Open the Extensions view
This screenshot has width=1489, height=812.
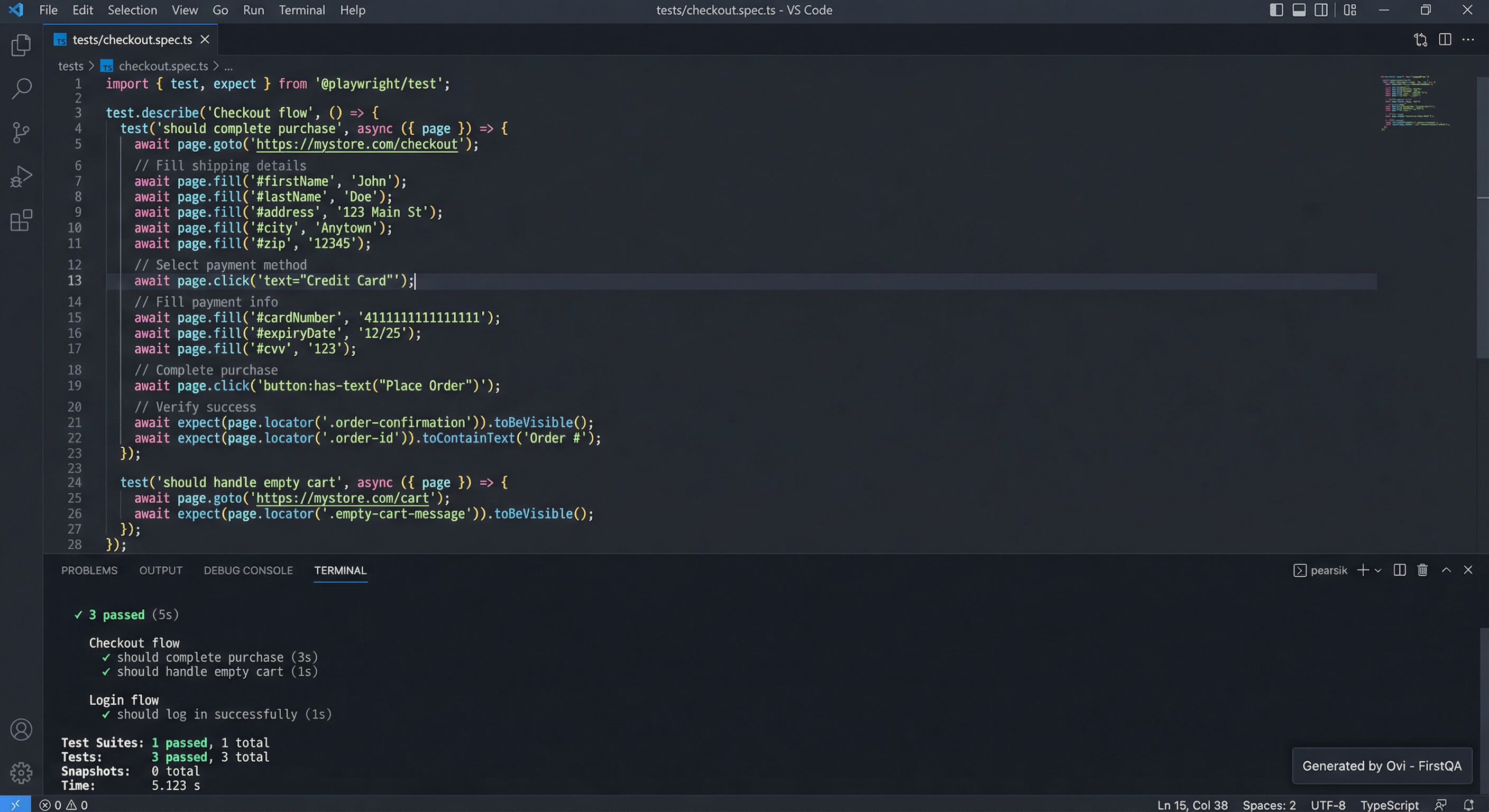(x=21, y=221)
